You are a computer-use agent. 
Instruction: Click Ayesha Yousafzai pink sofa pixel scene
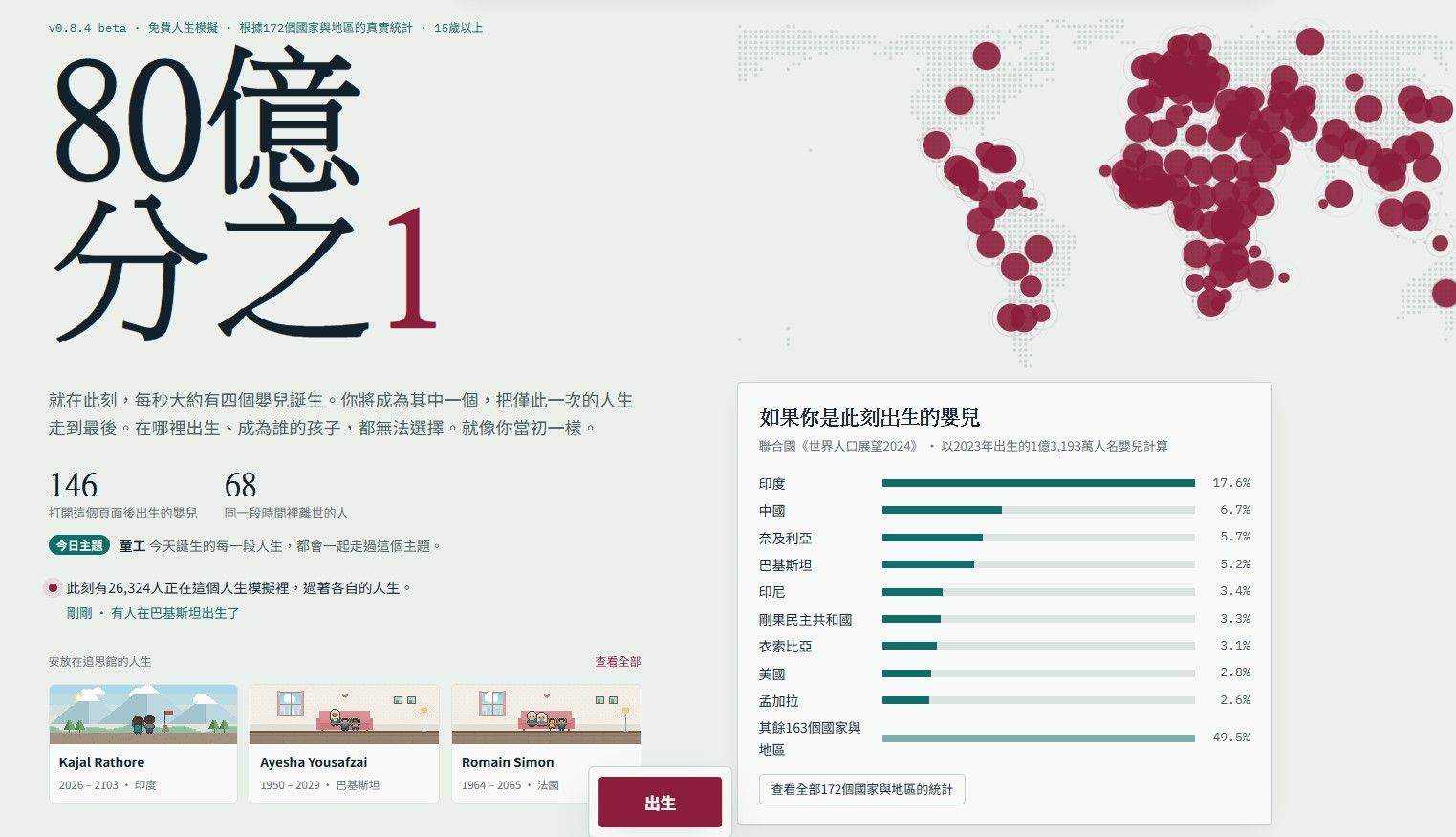pos(344,714)
